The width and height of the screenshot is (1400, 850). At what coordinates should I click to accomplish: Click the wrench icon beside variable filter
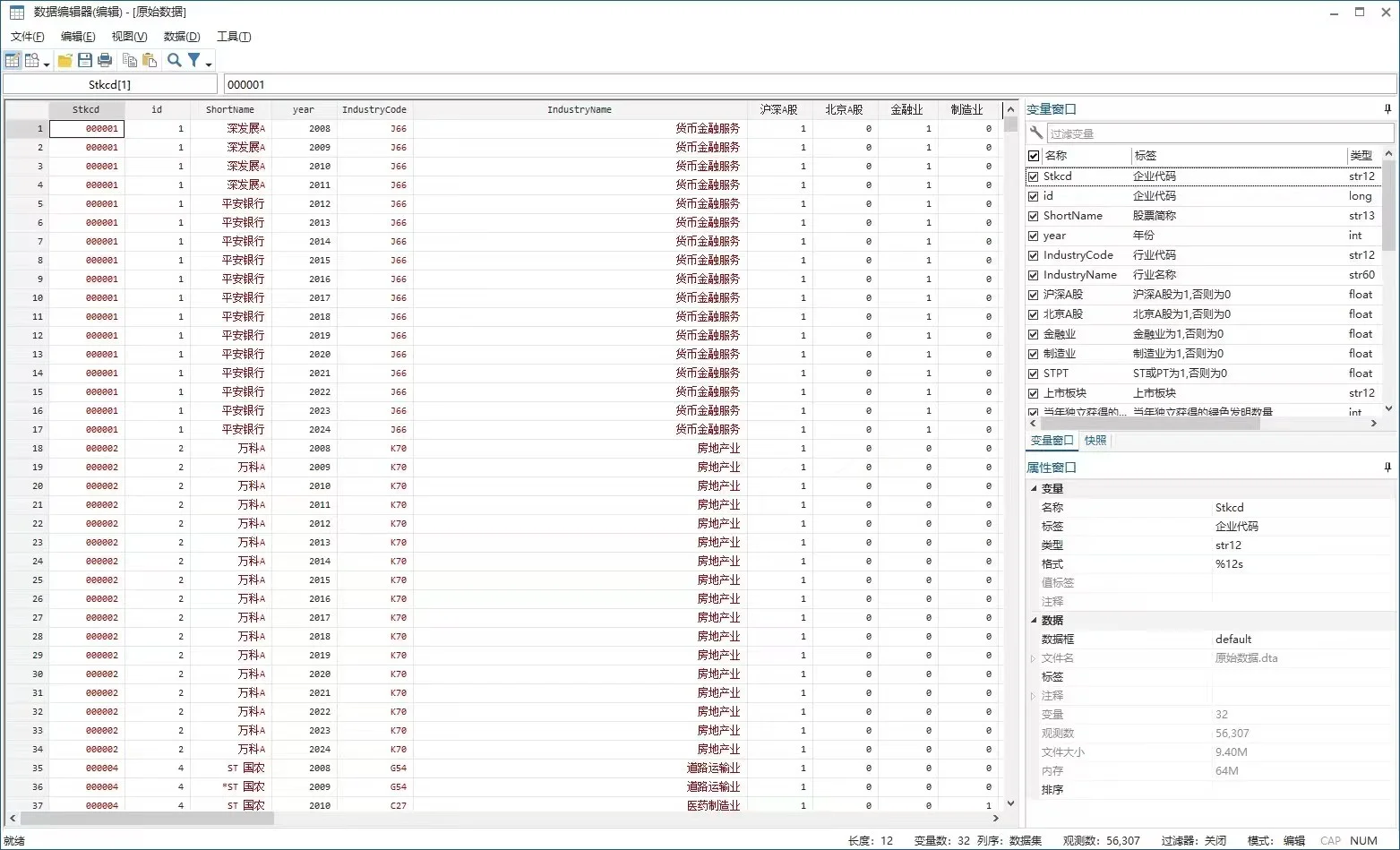[1036, 133]
